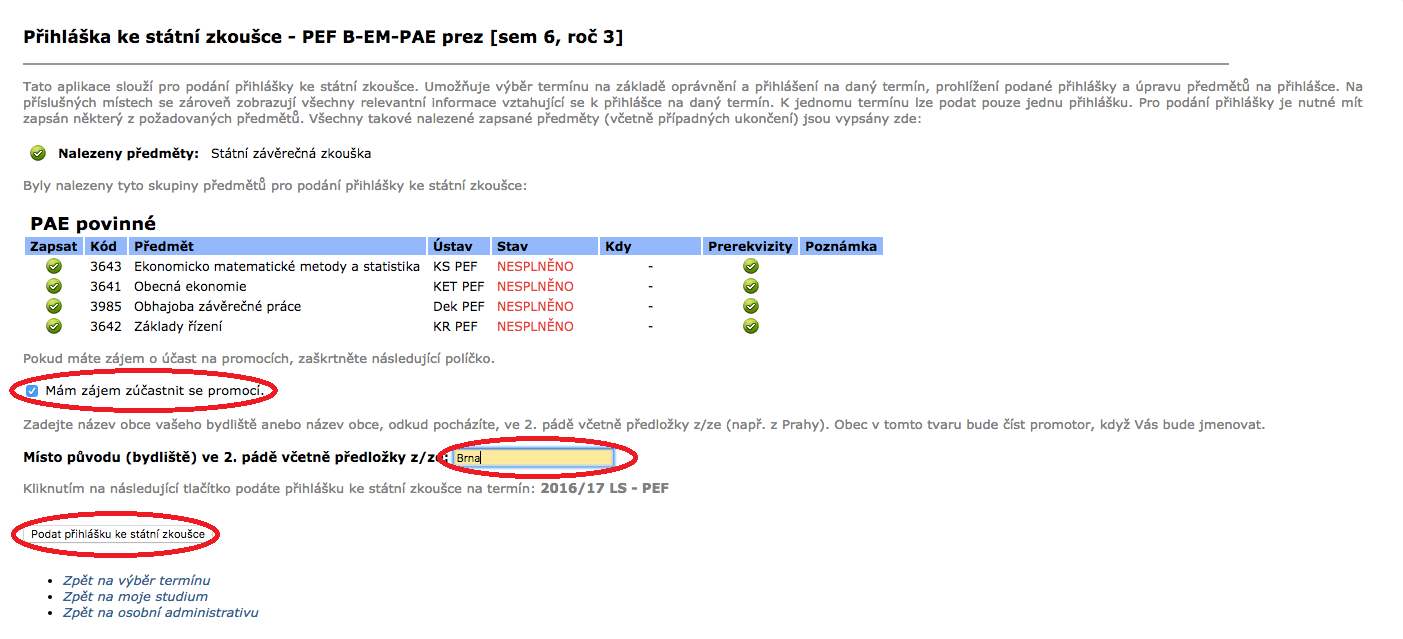Image resolution: width=1403 pixels, height=639 pixels.
Task: Click green check icon beside Nalezeny předměty
Action: click(38, 154)
